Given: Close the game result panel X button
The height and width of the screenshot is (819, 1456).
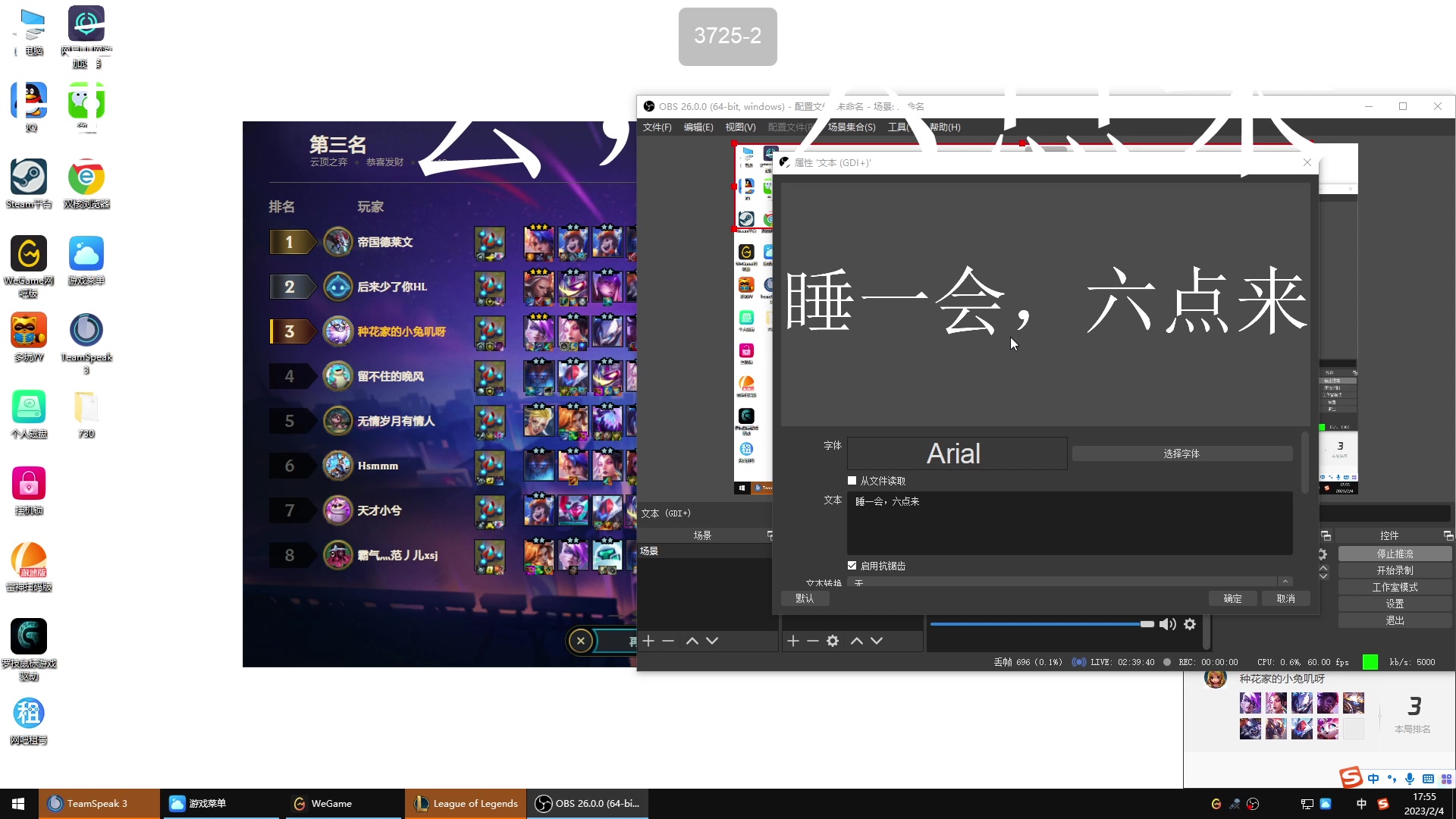Looking at the screenshot, I should click(581, 641).
